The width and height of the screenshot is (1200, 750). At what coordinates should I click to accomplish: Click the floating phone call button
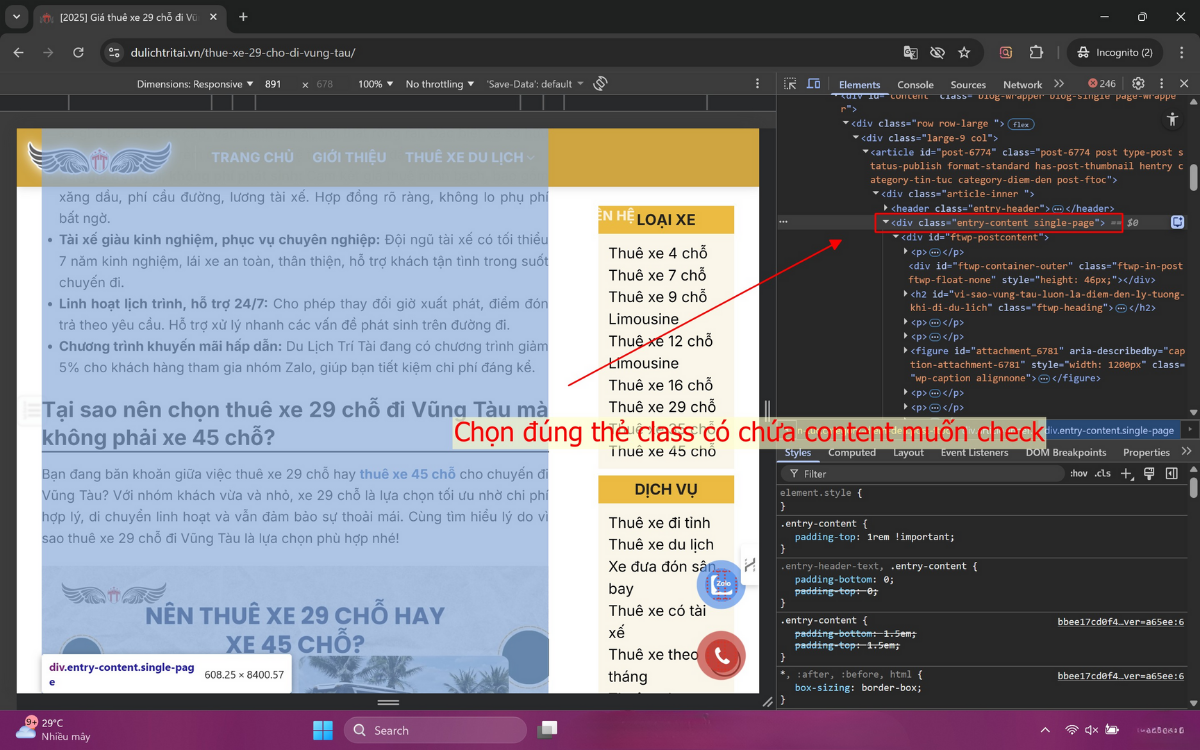pyautogui.click(x=721, y=656)
